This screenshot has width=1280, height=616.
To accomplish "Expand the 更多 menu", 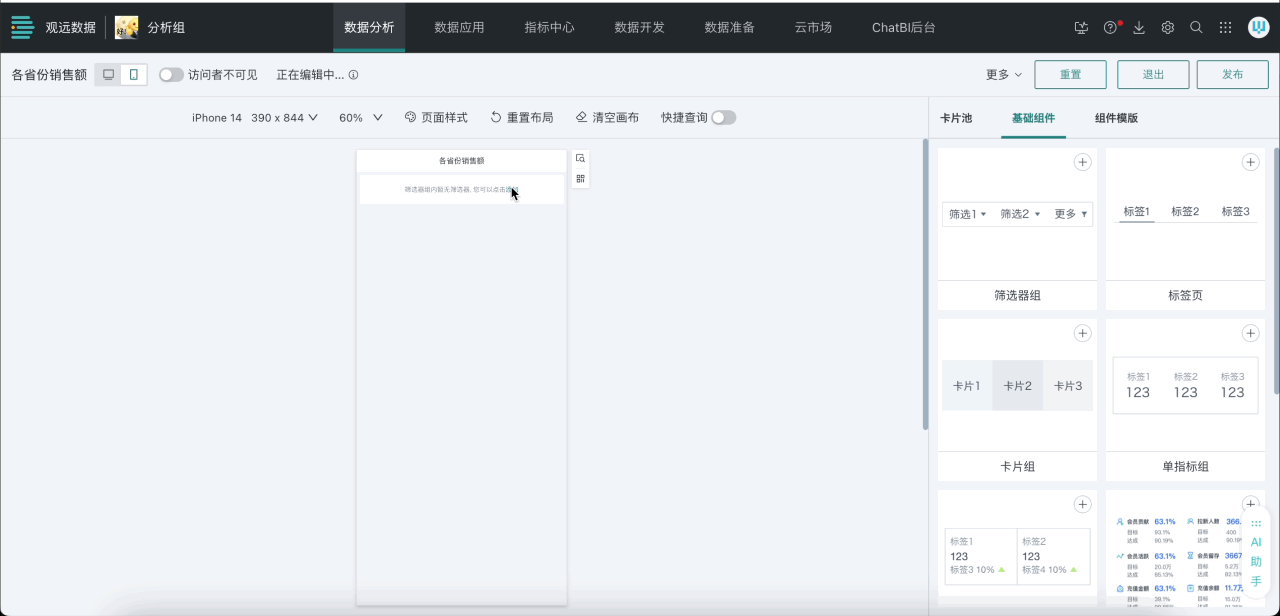I will [1004, 75].
